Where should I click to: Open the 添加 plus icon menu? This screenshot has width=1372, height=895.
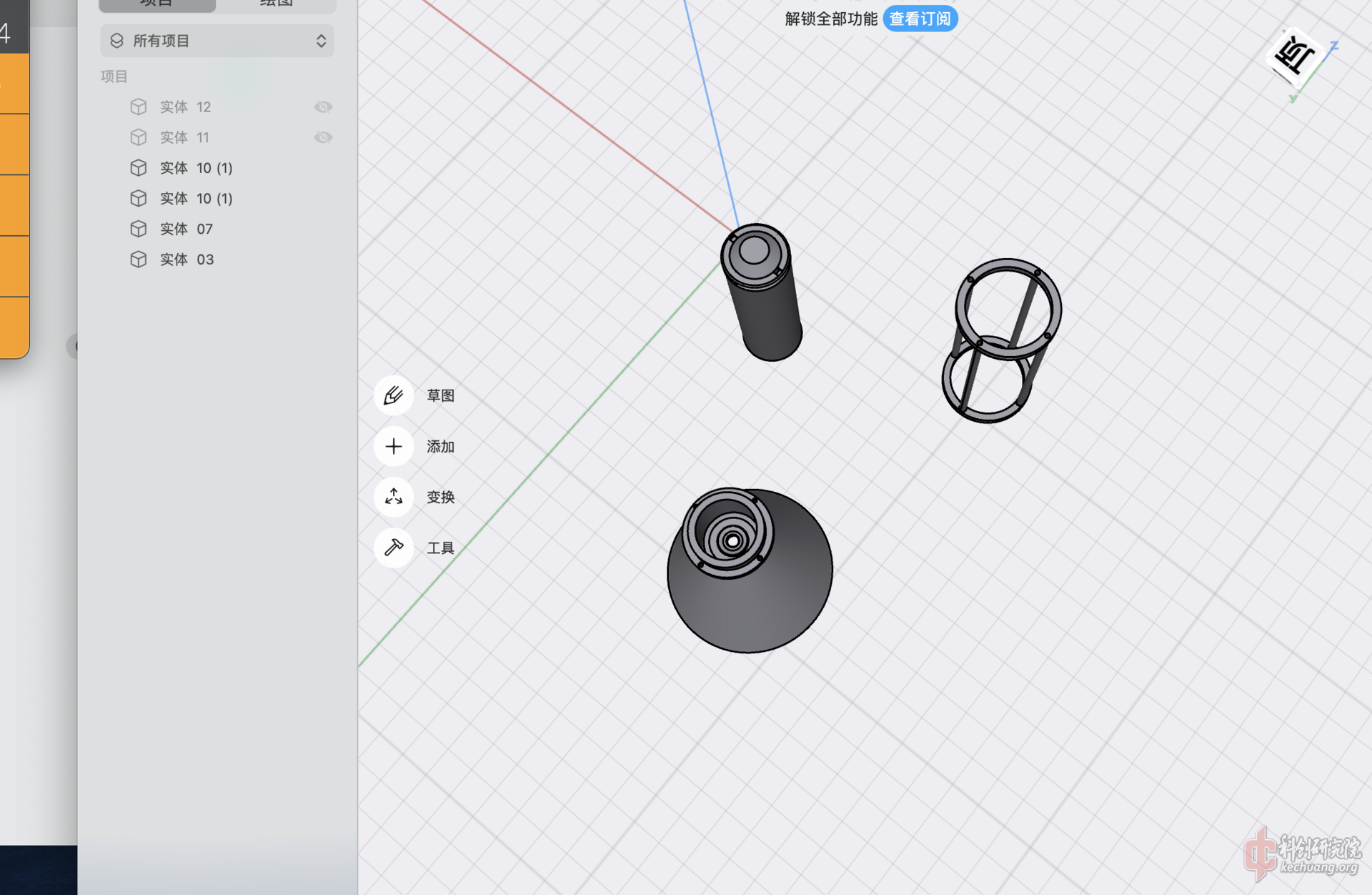[394, 447]
